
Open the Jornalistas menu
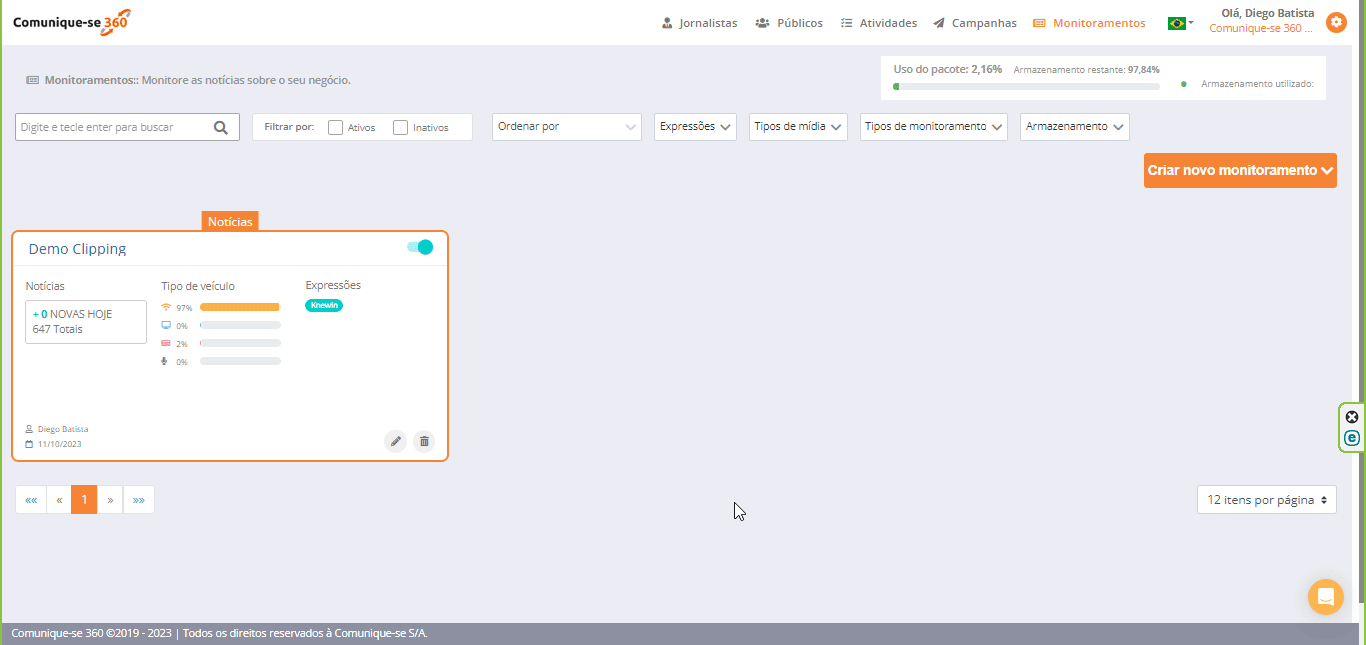point(699,23)
